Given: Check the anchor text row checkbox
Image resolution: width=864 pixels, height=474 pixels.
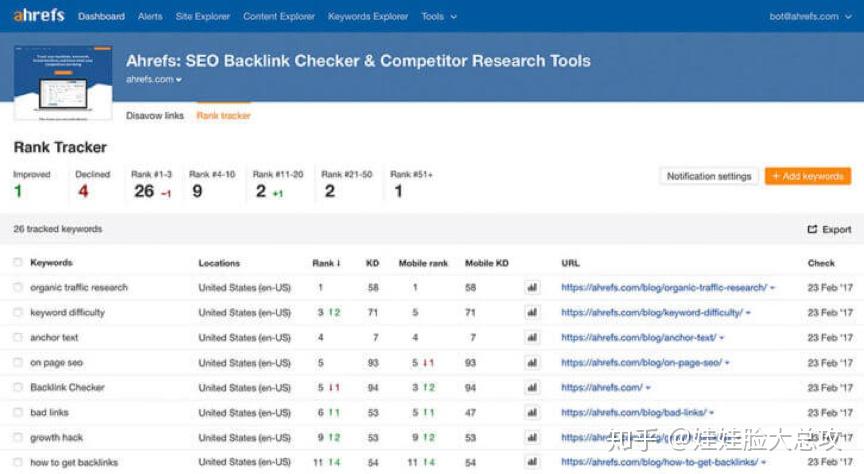Looking at the screenshot, I should pos(18,337).
